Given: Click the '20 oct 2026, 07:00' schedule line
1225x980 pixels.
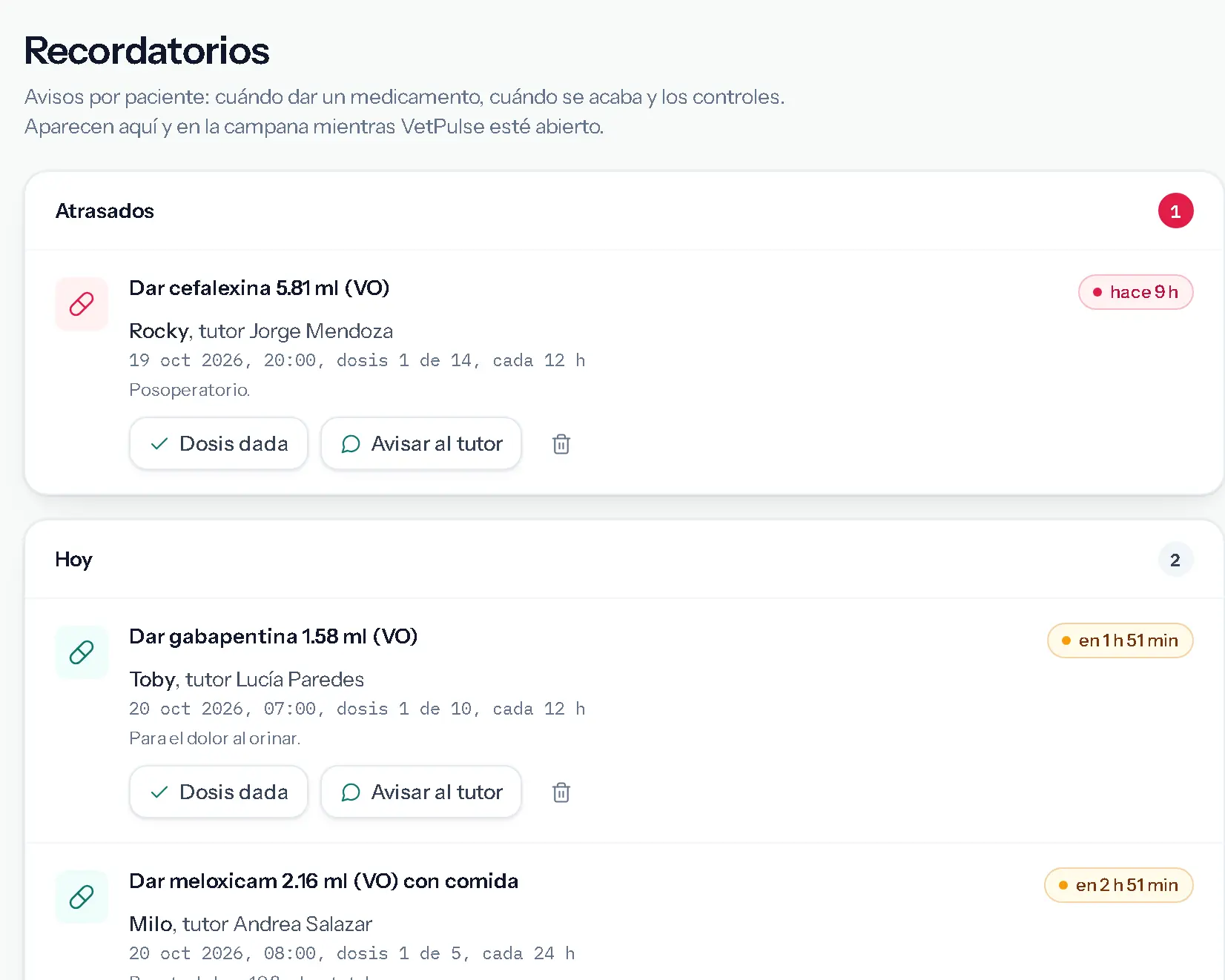Looking at the screenshot, I should [357, 709].
